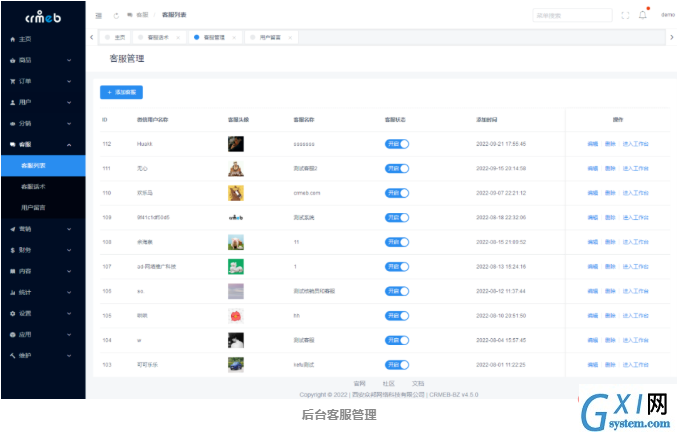Click the 财务 dollar icon in sidebar
Viewport: 677px width, 432px height.
tap(13, 250)
